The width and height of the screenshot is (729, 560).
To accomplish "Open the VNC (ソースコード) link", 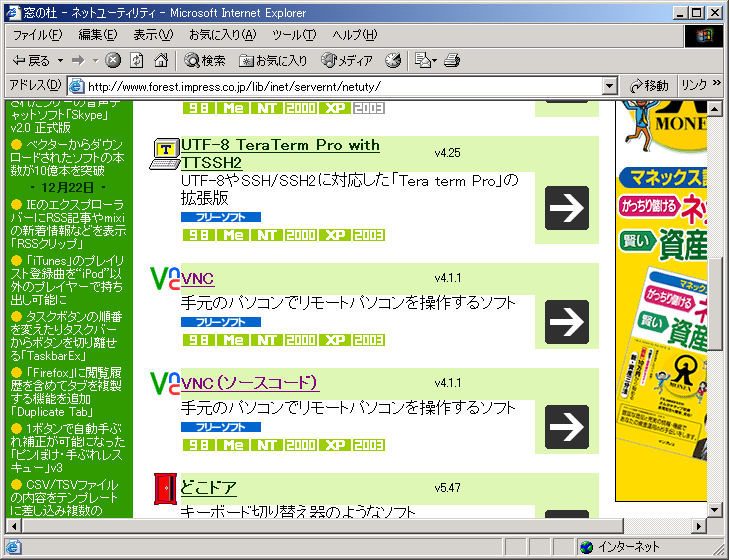I will tap(250, 383).
